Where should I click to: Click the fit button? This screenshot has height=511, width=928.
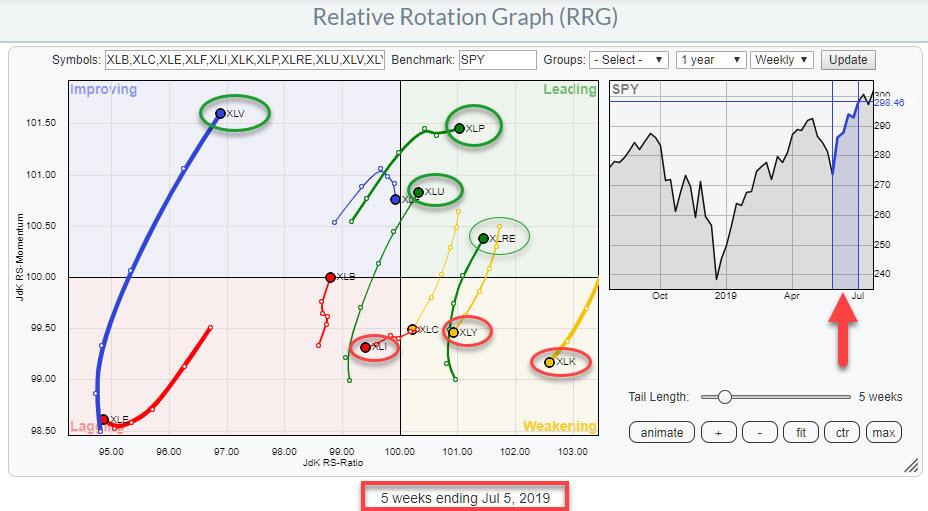pos(801,433)
